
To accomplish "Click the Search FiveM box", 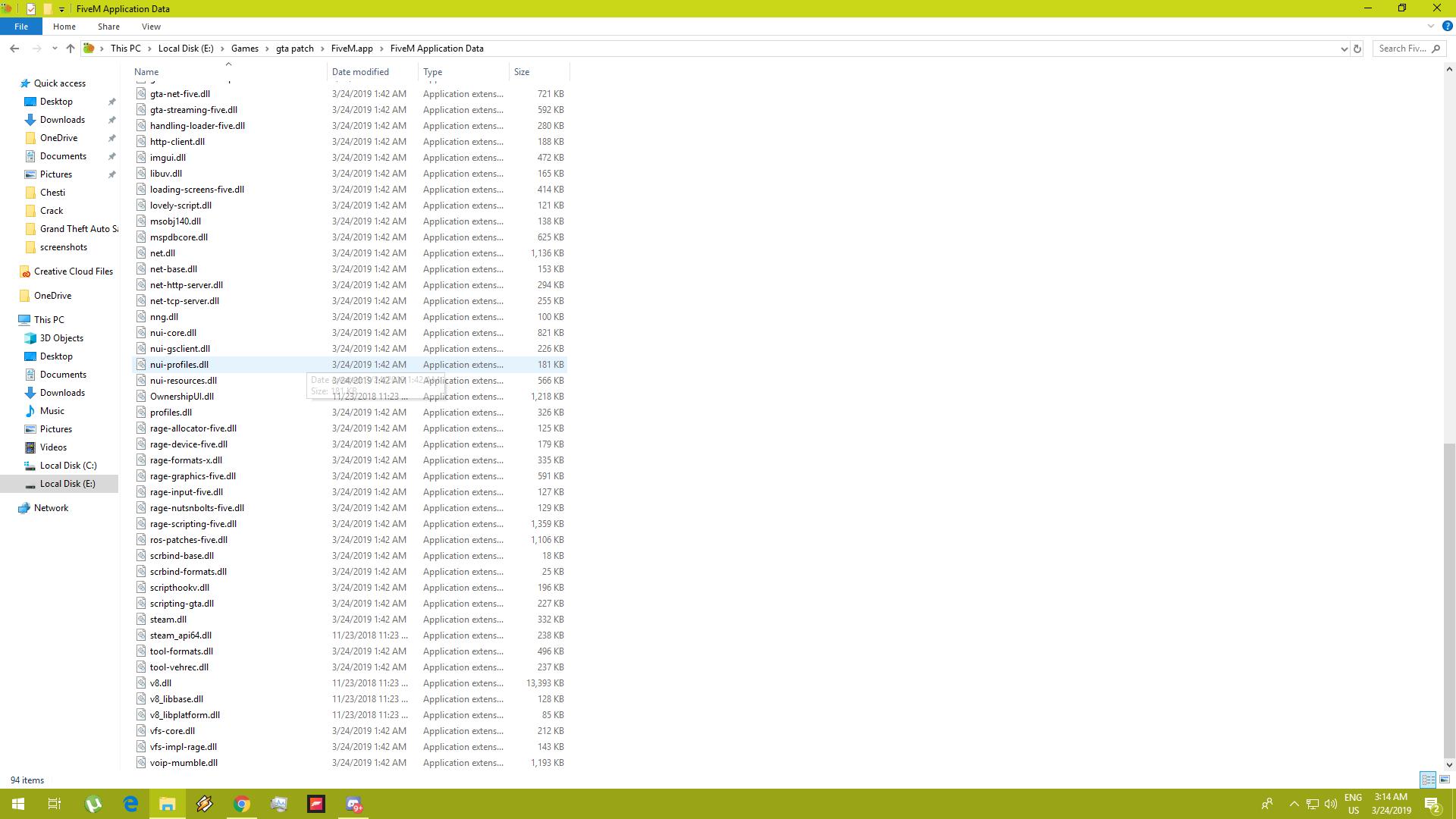I will pos(1409,49).
